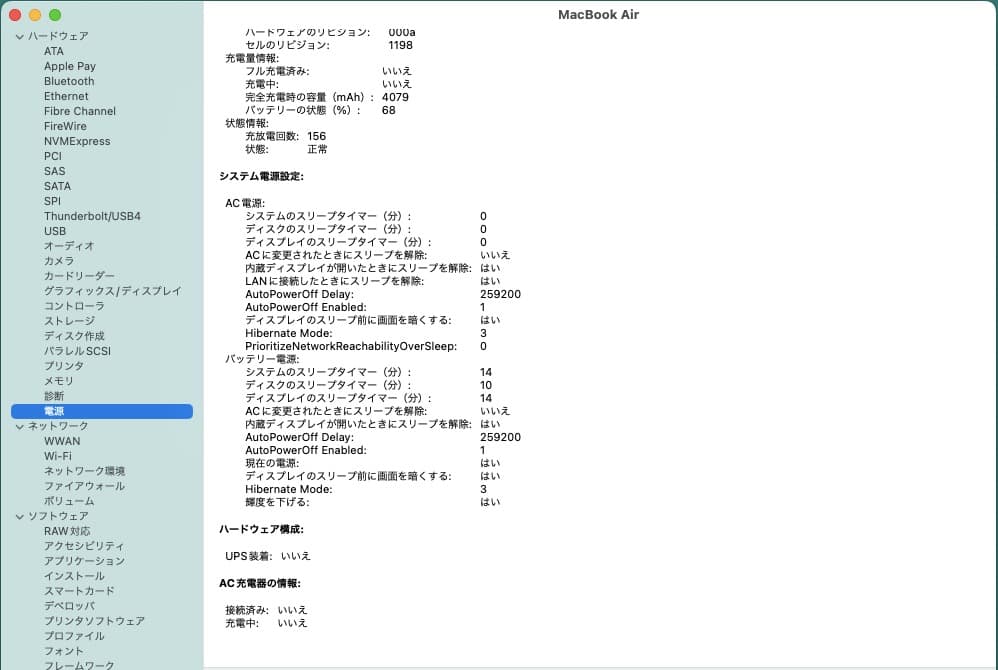
Task: Open Wi-Fi under ネットワーク
Action: [56, 456]
